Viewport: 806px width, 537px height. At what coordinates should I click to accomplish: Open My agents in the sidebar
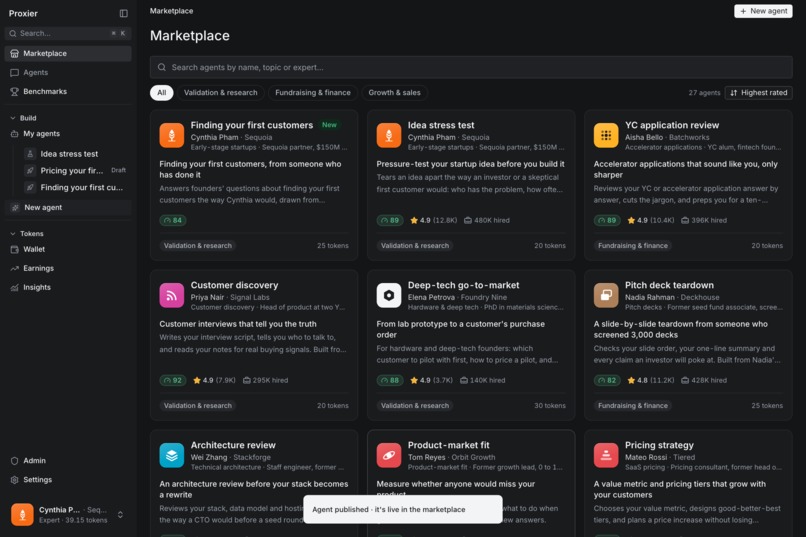click(x=68, y=134)
